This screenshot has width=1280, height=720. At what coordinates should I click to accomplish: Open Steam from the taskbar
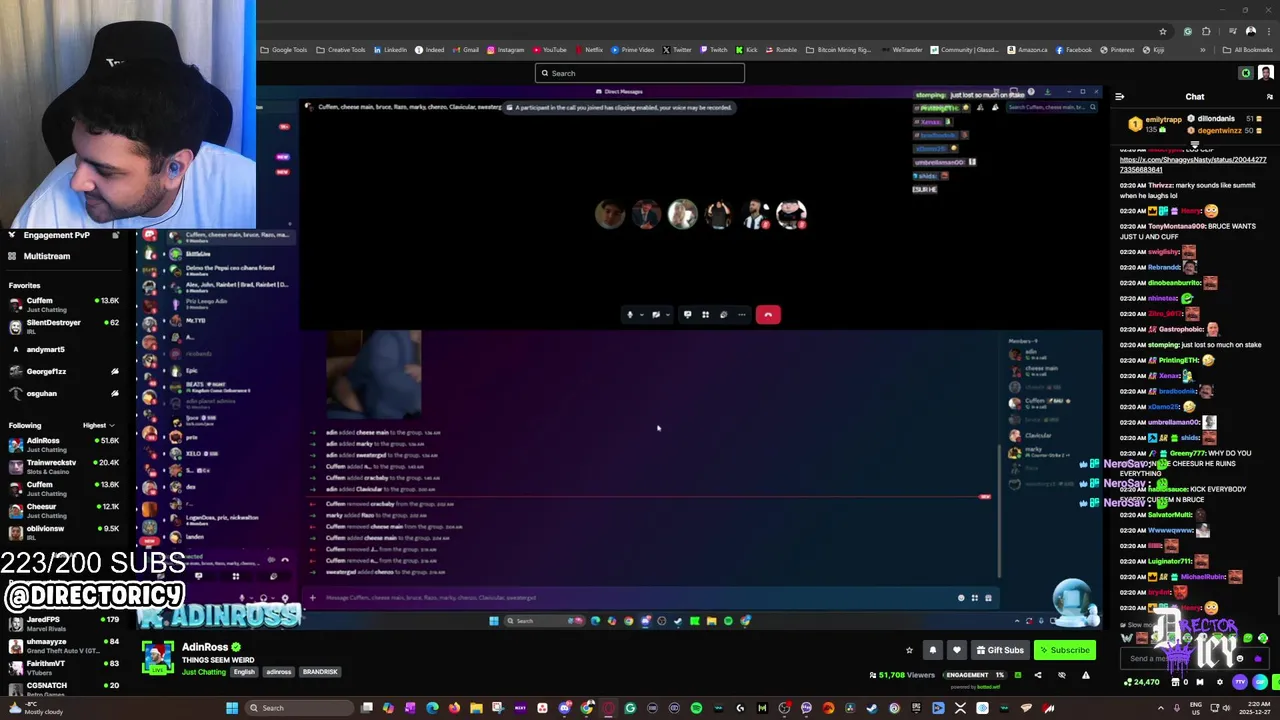click(x=872, y=708)
